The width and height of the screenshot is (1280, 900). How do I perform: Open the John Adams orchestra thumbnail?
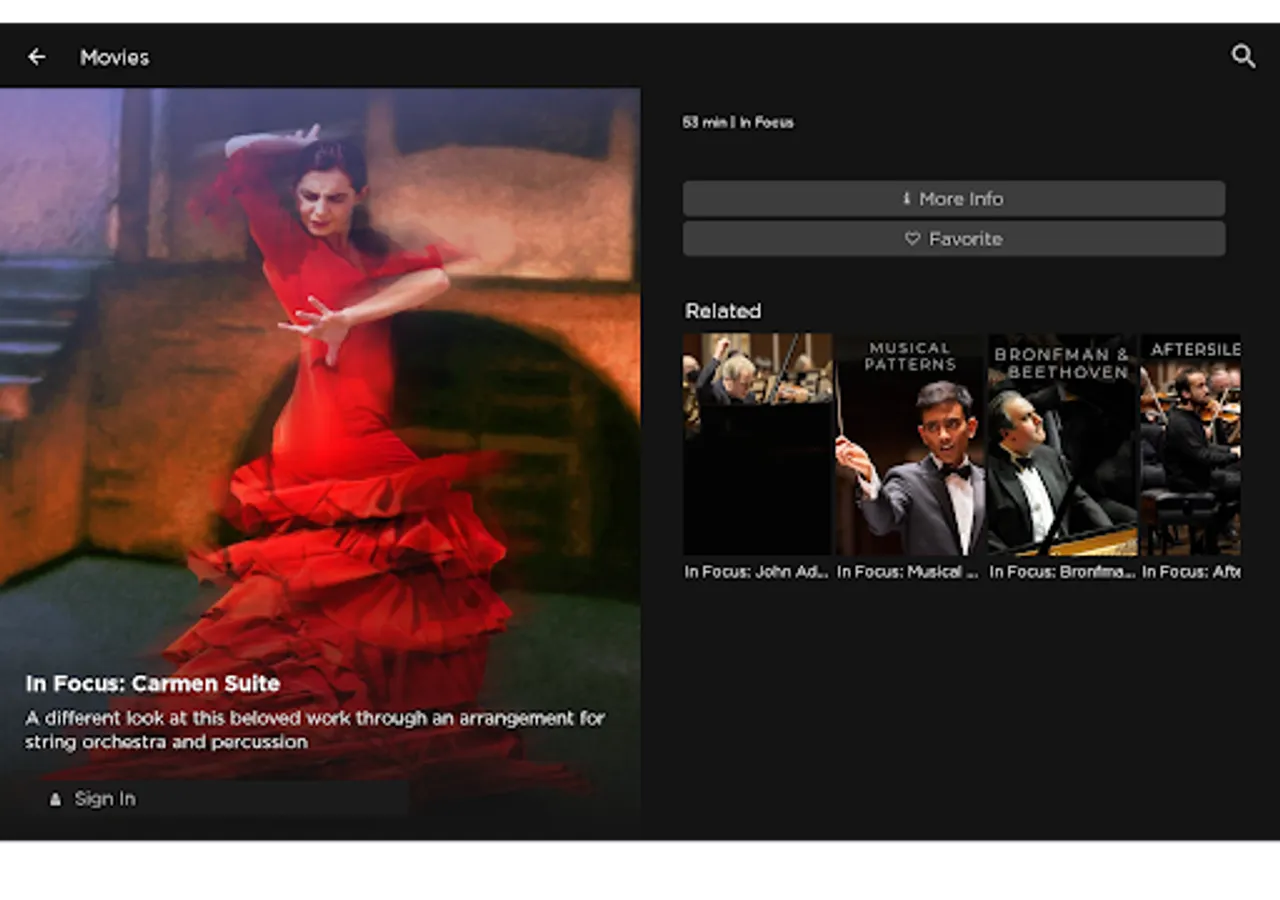pyautogui.click(x=757, y=444)
